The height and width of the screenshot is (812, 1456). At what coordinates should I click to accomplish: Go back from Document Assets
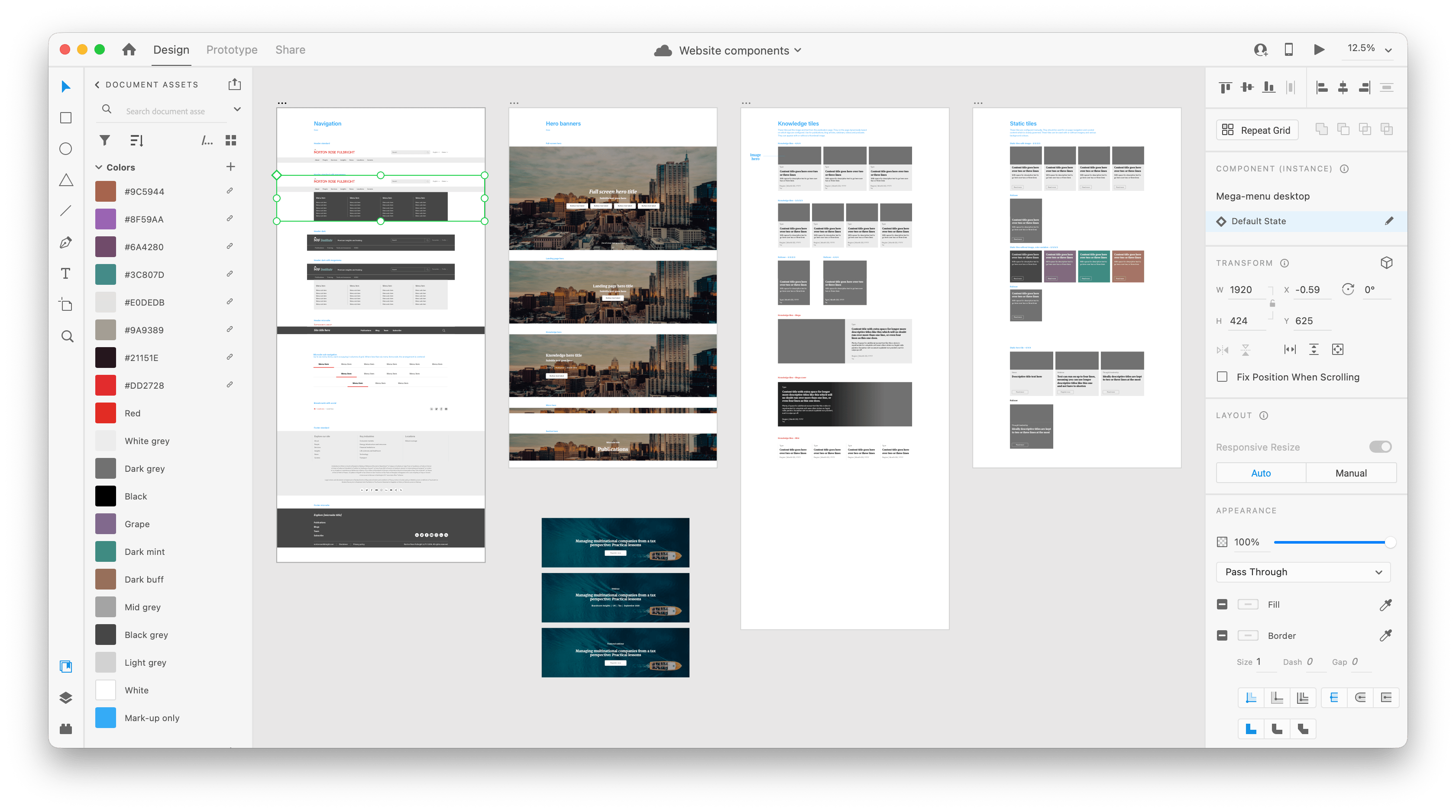click(97, 84)
